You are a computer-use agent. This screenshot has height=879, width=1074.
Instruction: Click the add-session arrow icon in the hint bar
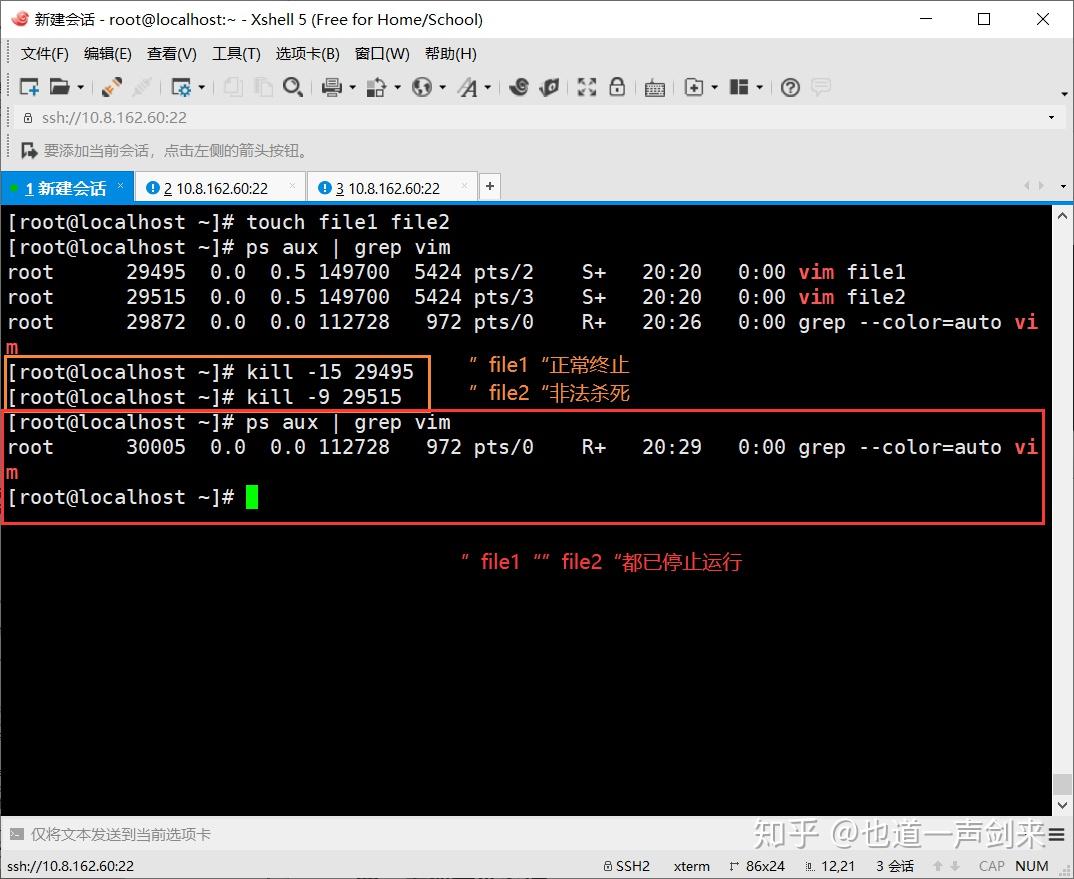[29, 150]
